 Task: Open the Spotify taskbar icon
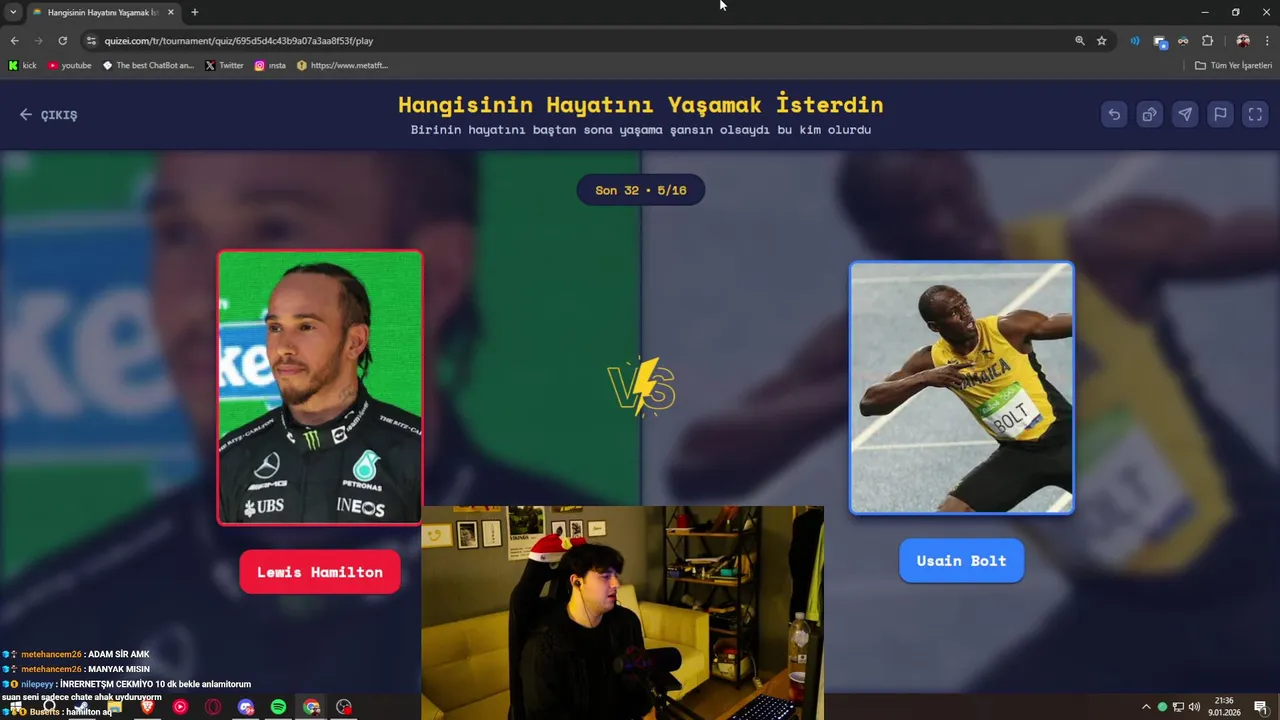tap(278, 707)
